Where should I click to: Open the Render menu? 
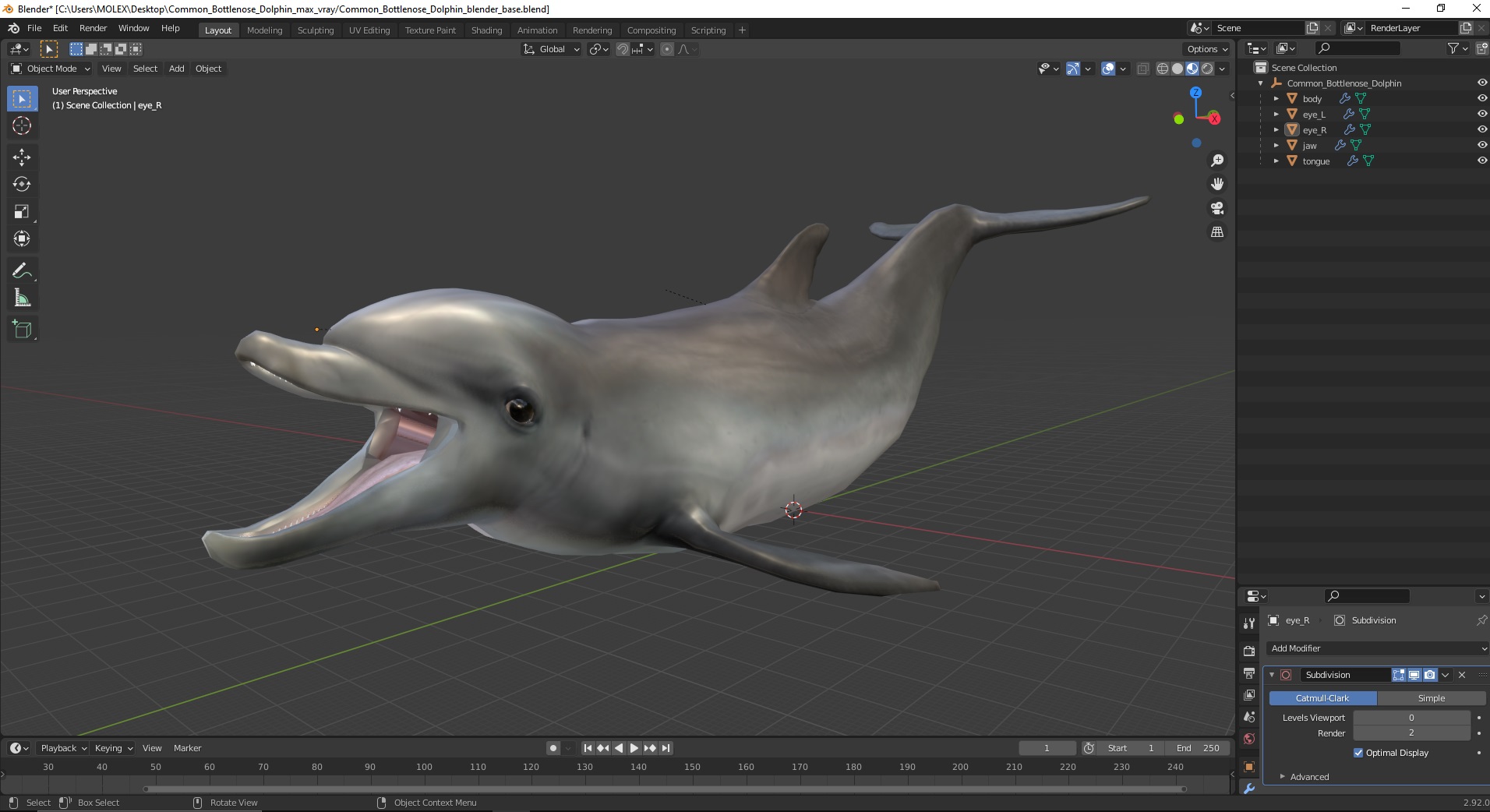tap(93, 28)
